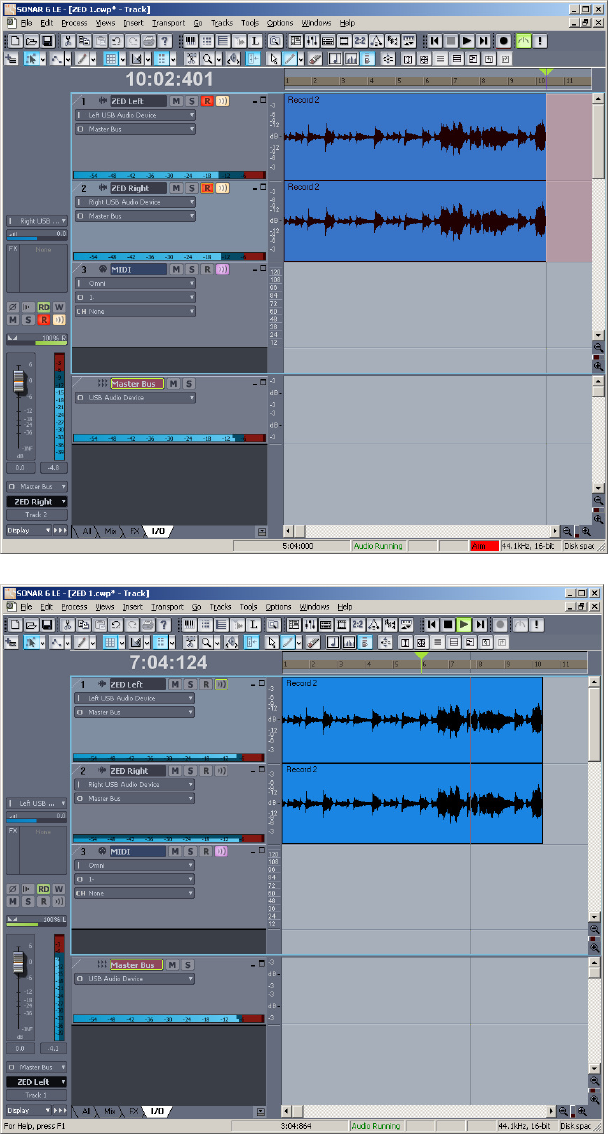Click the green highlighted Play transport button
Viewport: 608px width, 1134px height.
click(465, 624)
